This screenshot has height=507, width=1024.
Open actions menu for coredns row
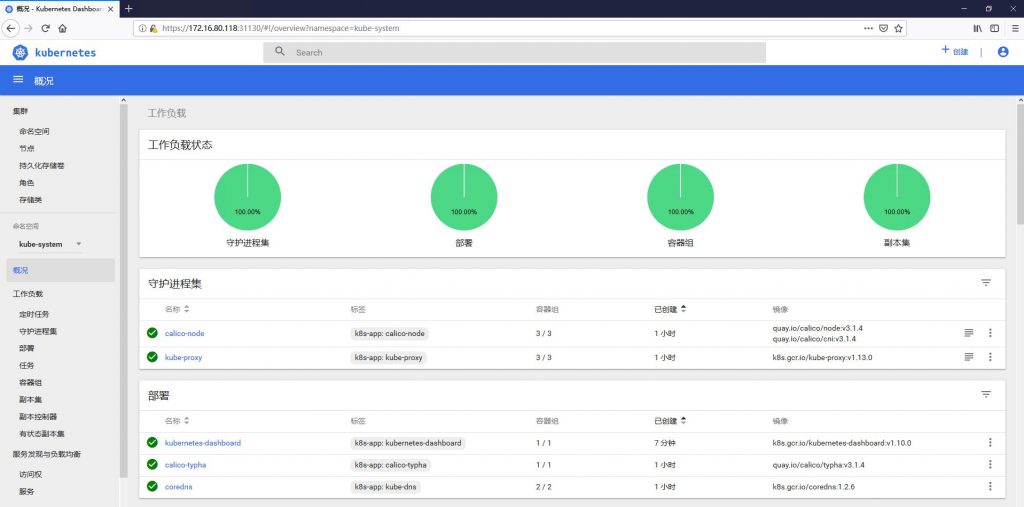990,486
